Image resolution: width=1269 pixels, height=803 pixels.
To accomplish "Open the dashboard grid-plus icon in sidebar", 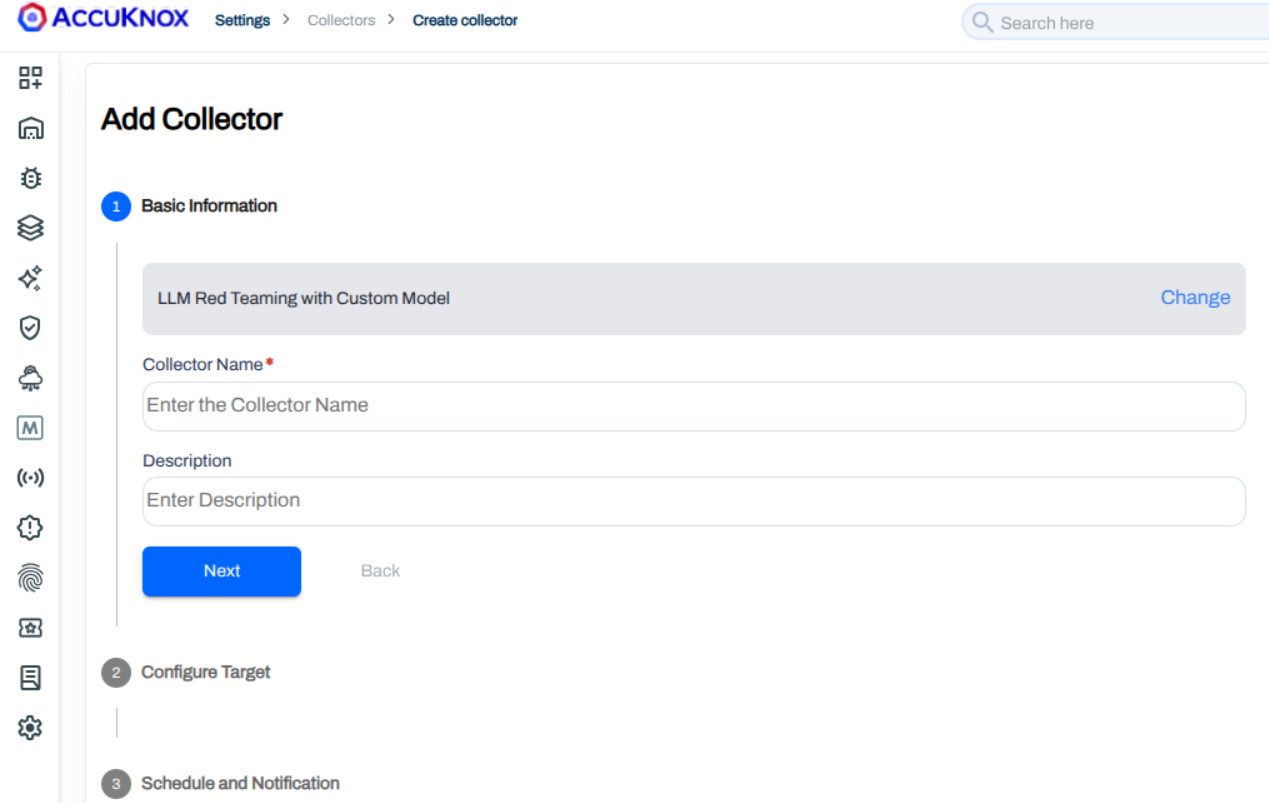I will click(x=31, y=78).
